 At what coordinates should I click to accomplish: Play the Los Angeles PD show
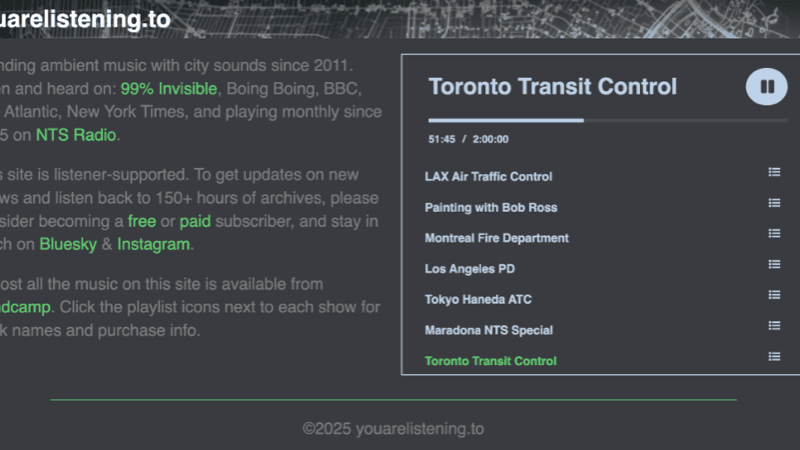click(469, 269)
